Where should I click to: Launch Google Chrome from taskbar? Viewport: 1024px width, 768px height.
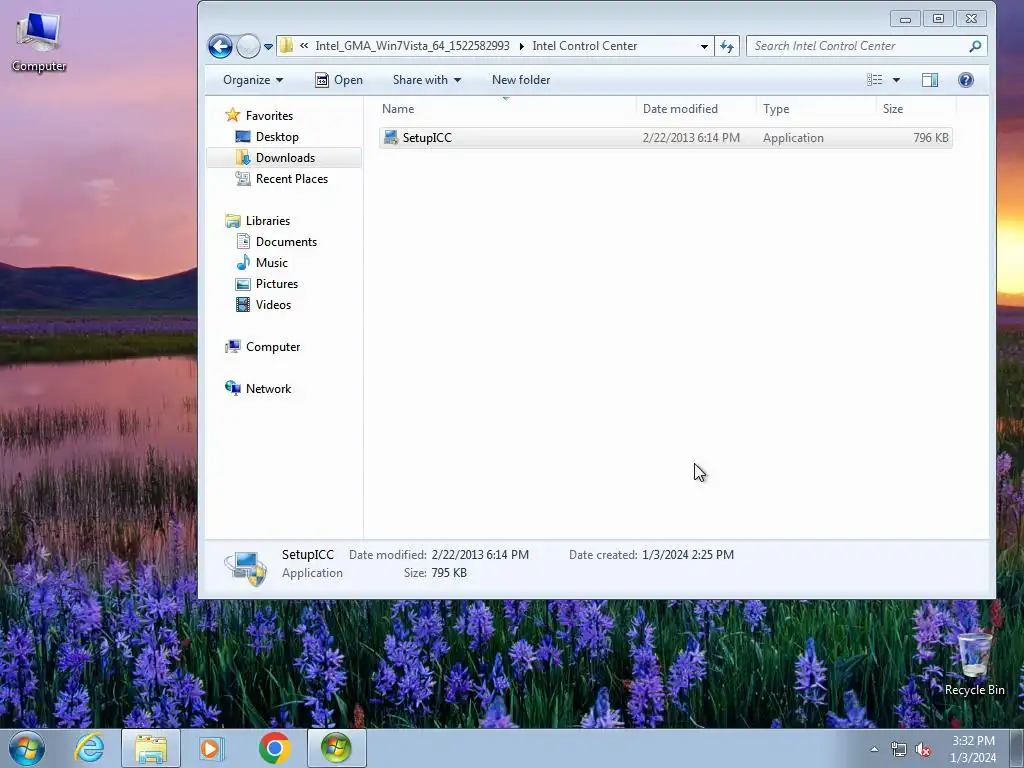(x=274, y=748)
